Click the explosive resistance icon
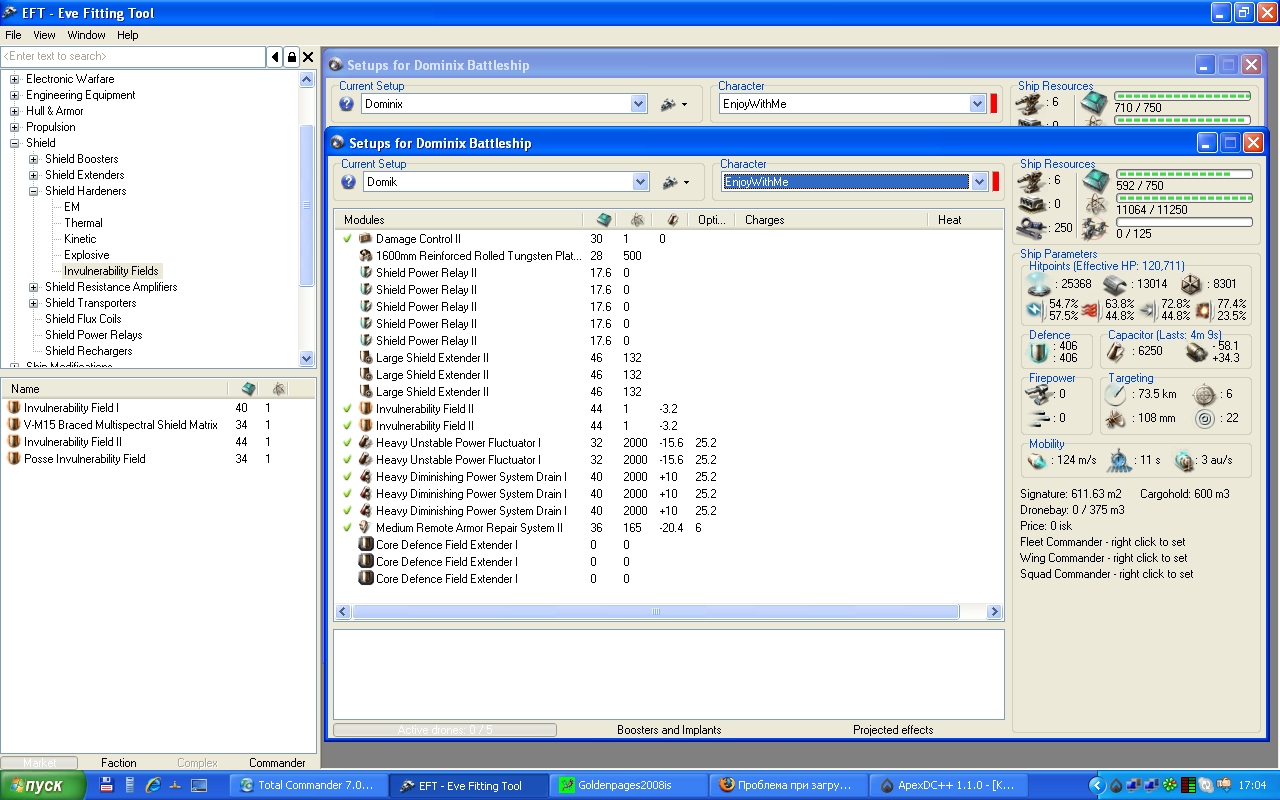 point(1203,309)
